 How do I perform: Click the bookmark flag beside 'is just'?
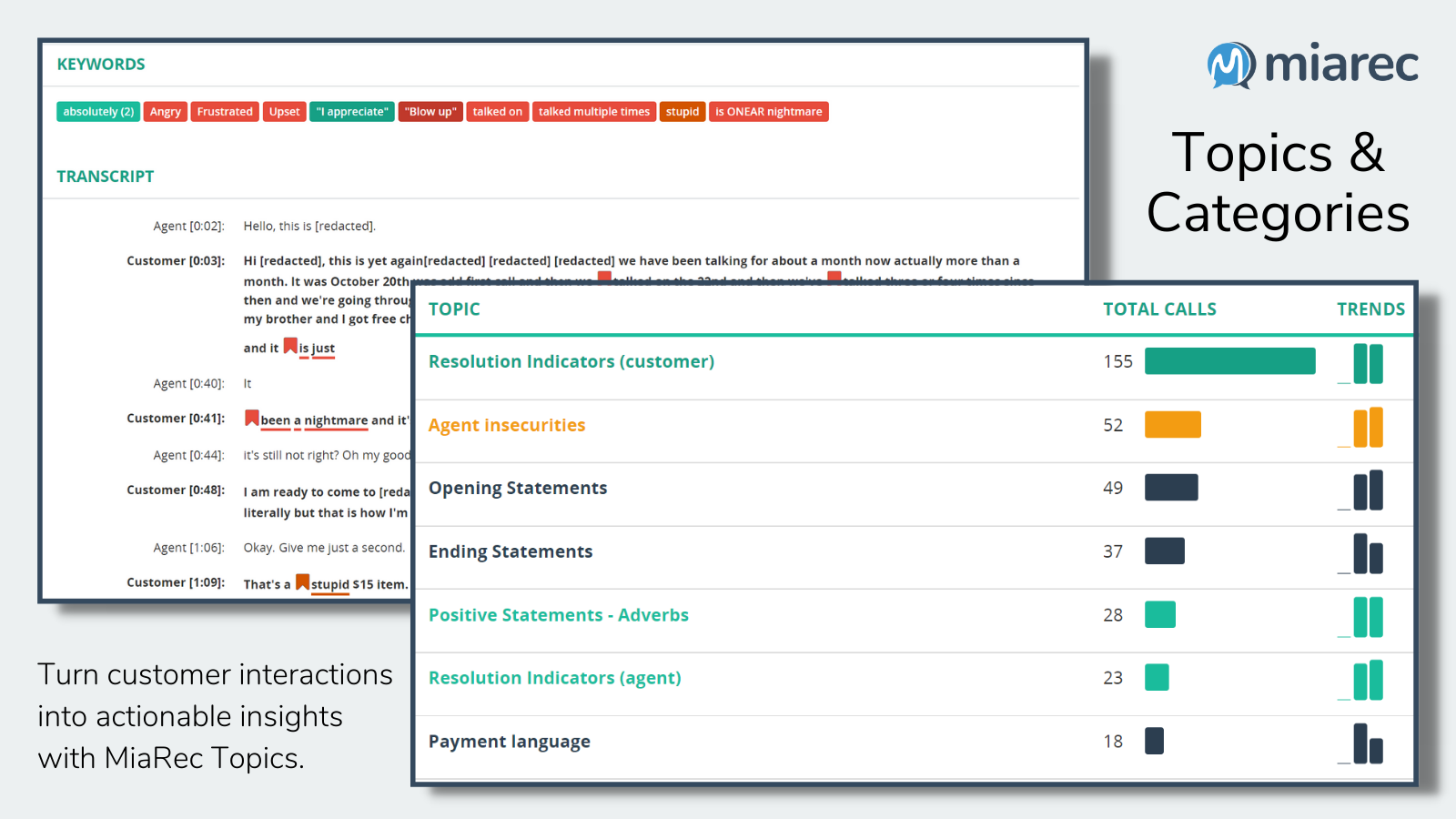(x=289, y=344)
